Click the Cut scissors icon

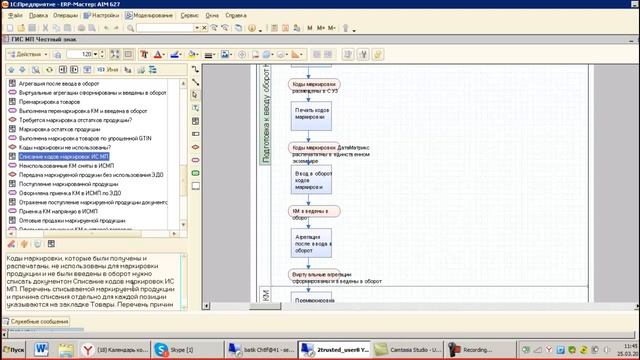coord(45,28)
